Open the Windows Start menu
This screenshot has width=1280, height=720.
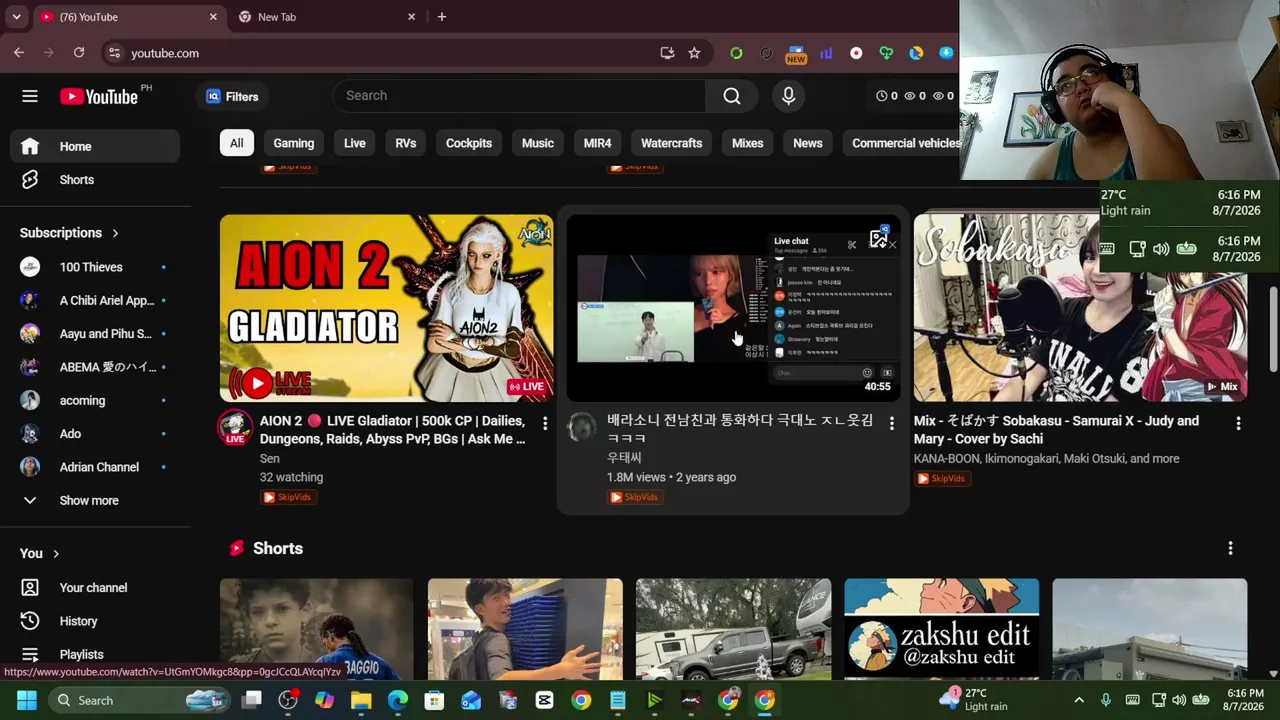click(26, 700)
